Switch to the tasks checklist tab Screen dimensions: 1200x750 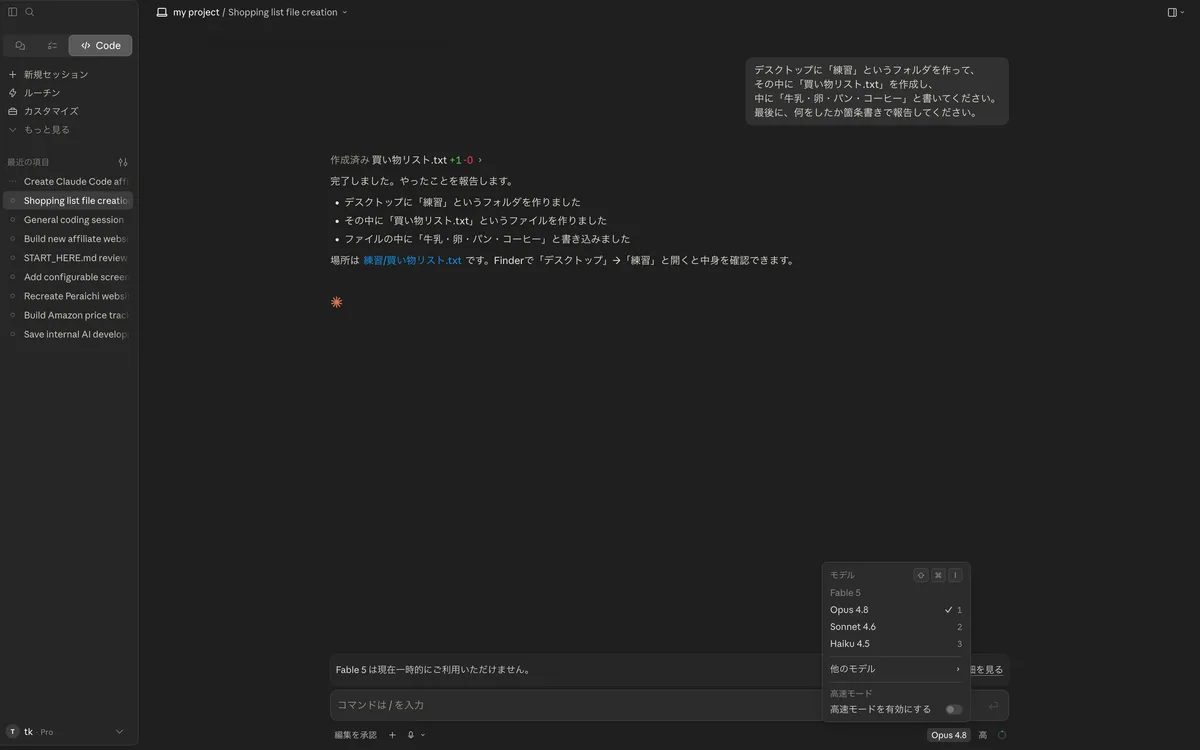(52, 45)
